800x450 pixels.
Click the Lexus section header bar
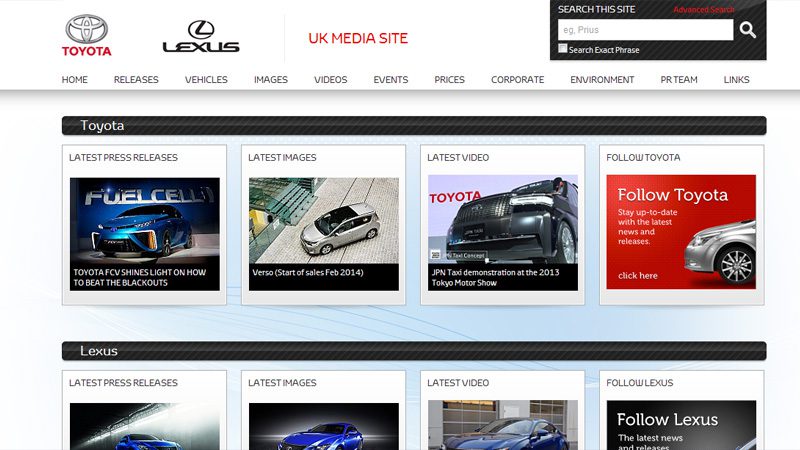(414, 351)
